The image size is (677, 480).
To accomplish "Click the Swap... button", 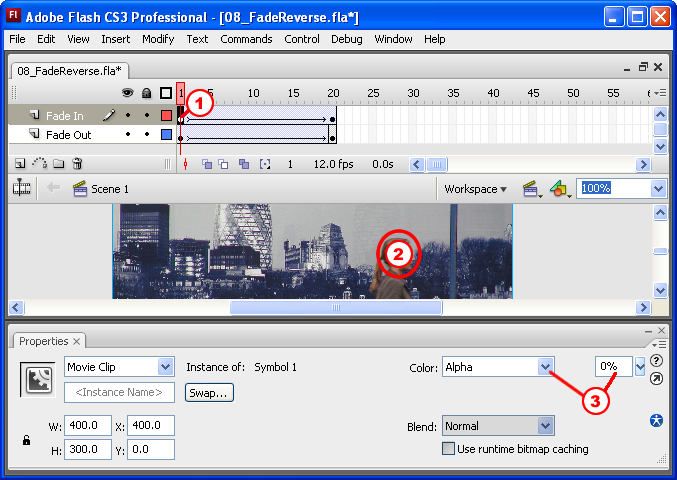I will coord(209,393).
